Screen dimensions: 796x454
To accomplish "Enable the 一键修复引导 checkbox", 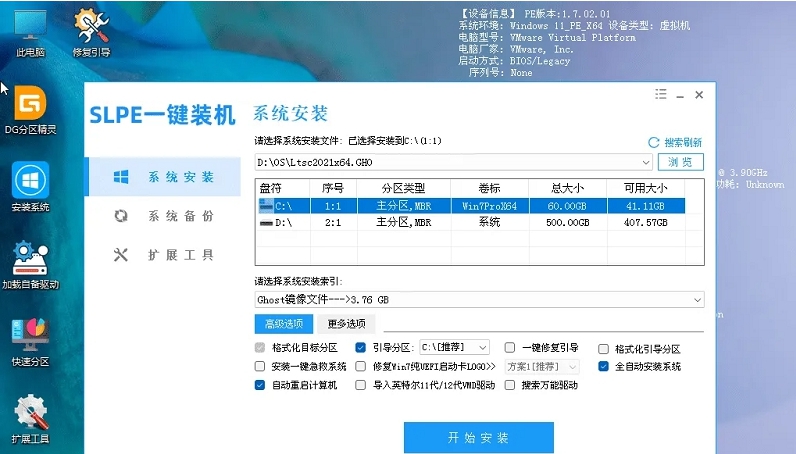I will pos(510,347).
